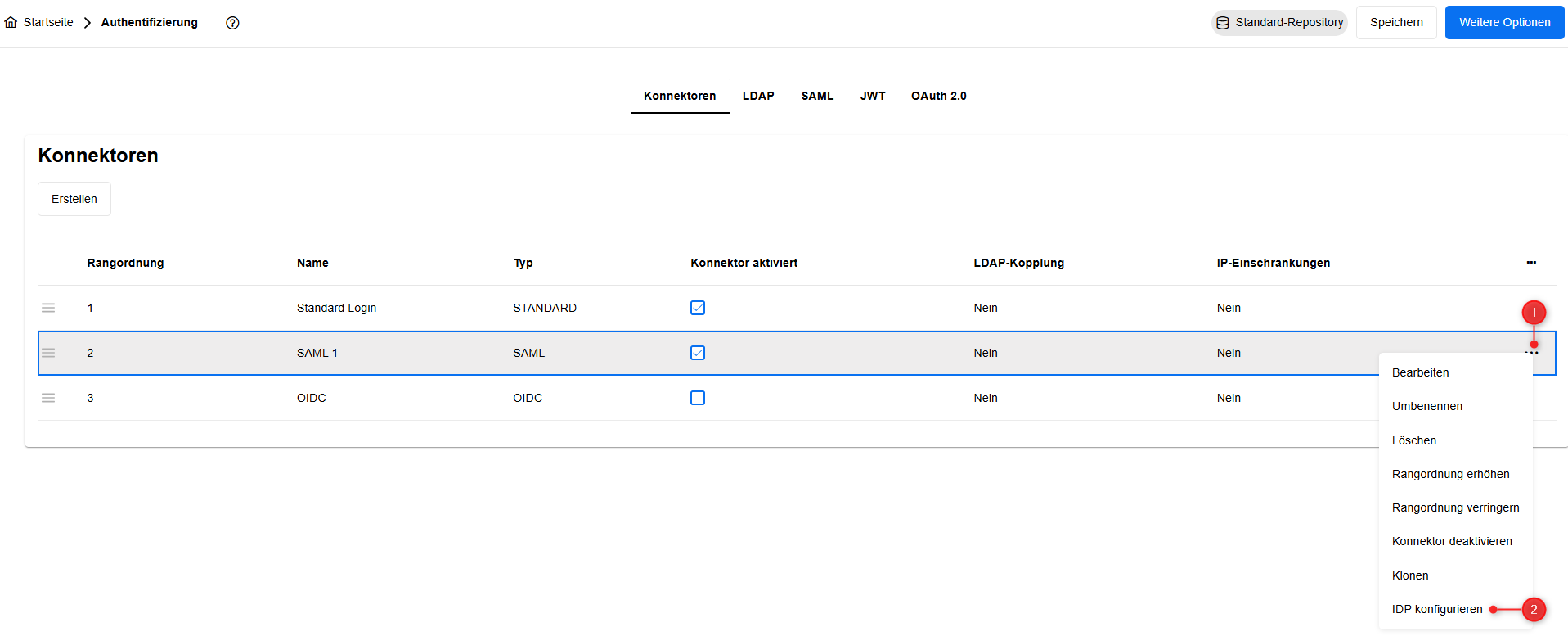Click the help question mark icon

pyautogui.click(x=232, y=23)
